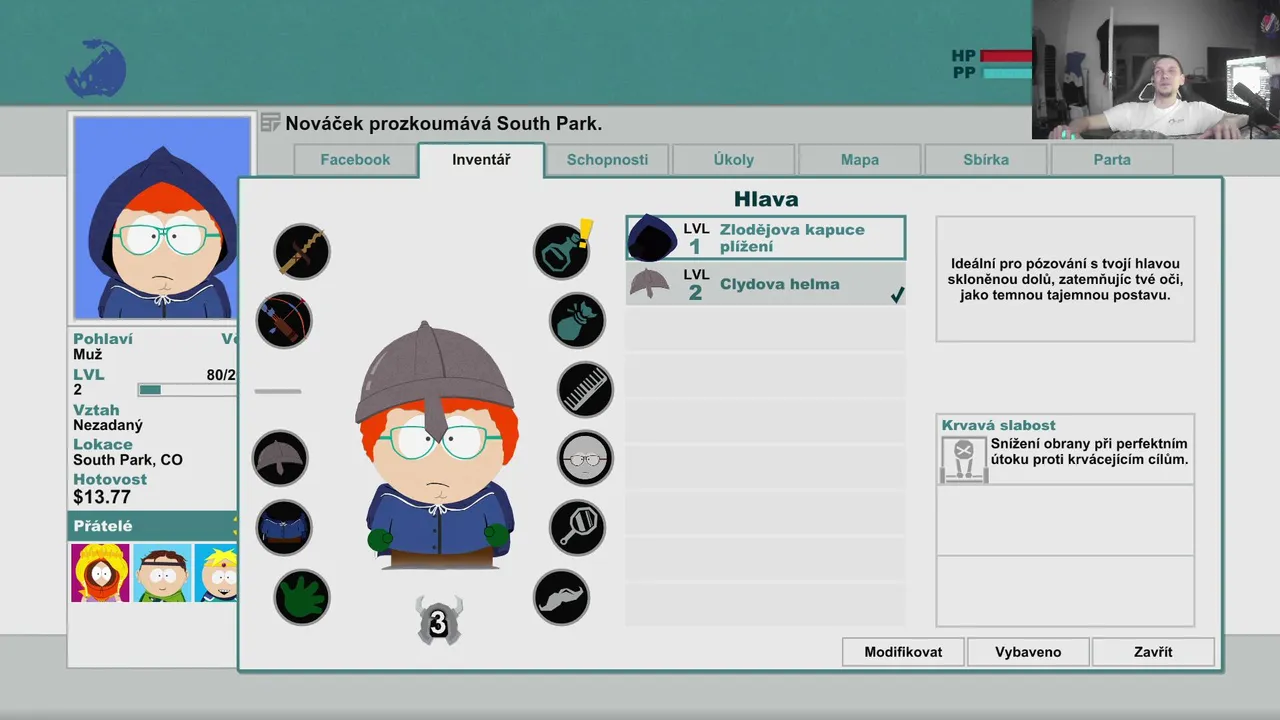Click the $13.77 cash value
Screen dimensions: 1280x720
(102, 497)
